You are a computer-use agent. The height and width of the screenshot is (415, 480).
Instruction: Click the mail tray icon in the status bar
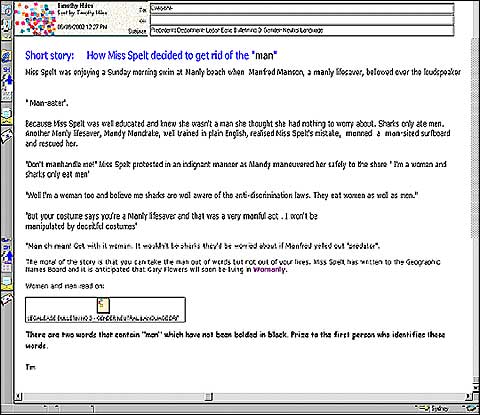point(472,408)
